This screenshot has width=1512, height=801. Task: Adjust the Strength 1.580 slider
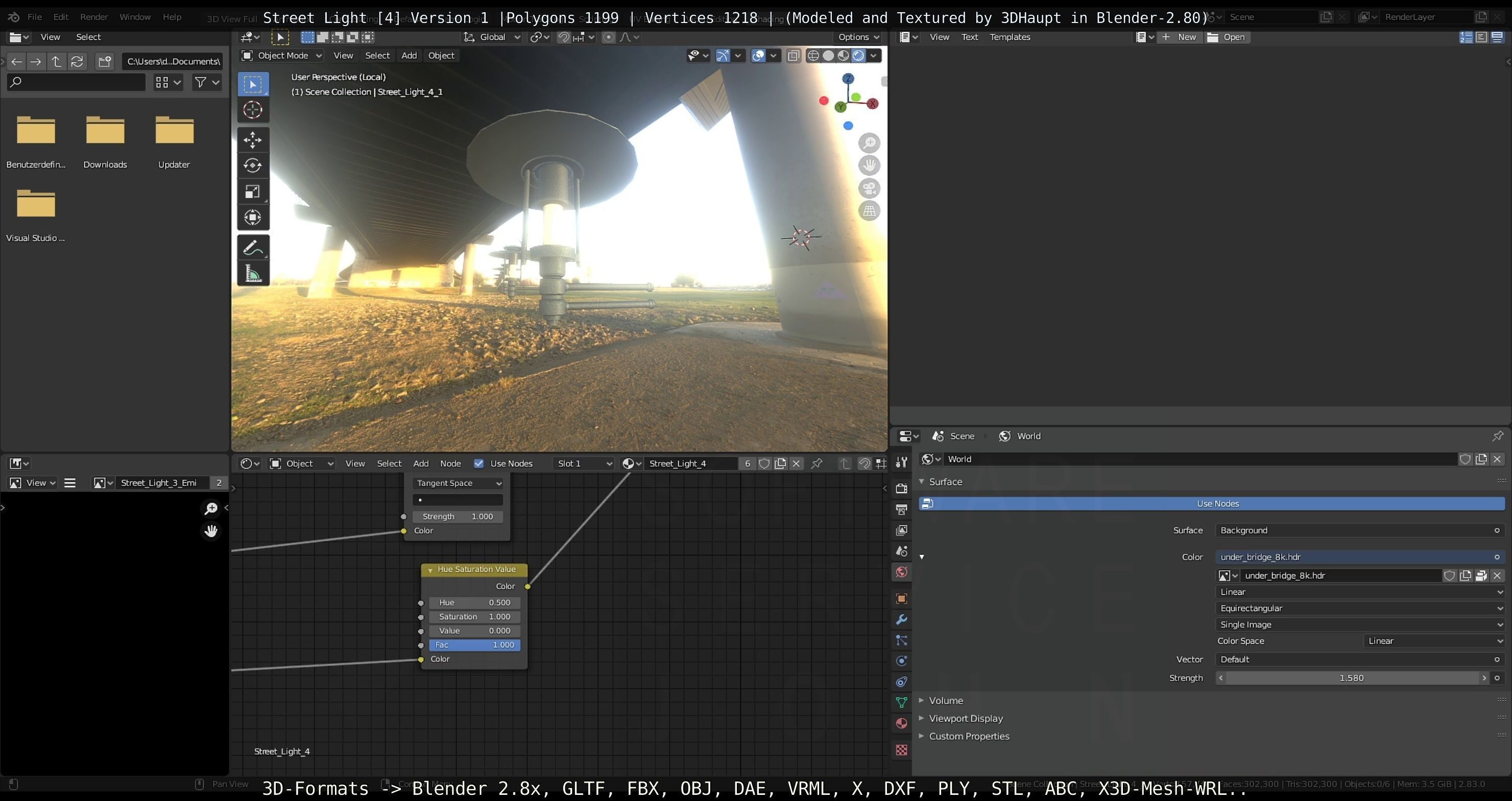tap(1351, 678)
